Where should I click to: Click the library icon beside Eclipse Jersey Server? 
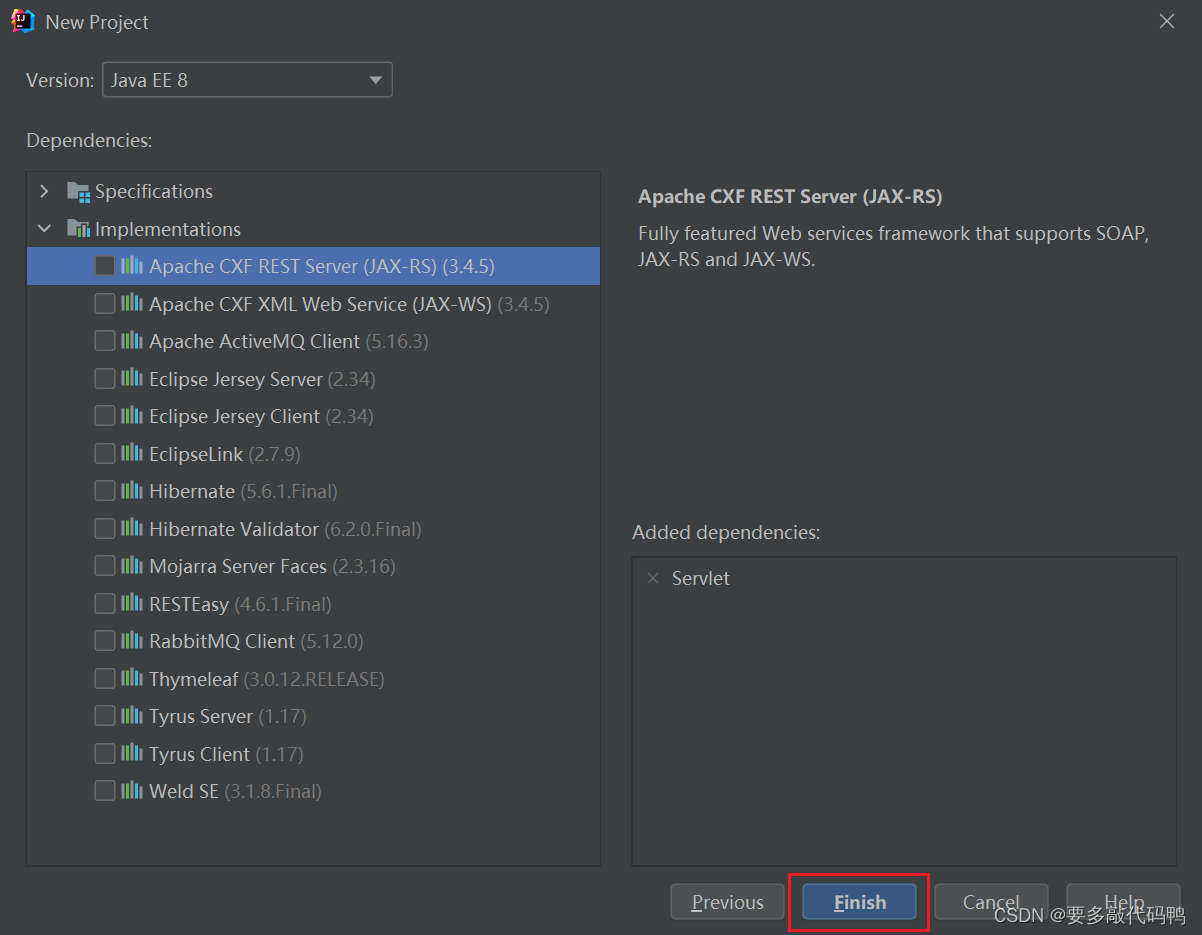132,378
